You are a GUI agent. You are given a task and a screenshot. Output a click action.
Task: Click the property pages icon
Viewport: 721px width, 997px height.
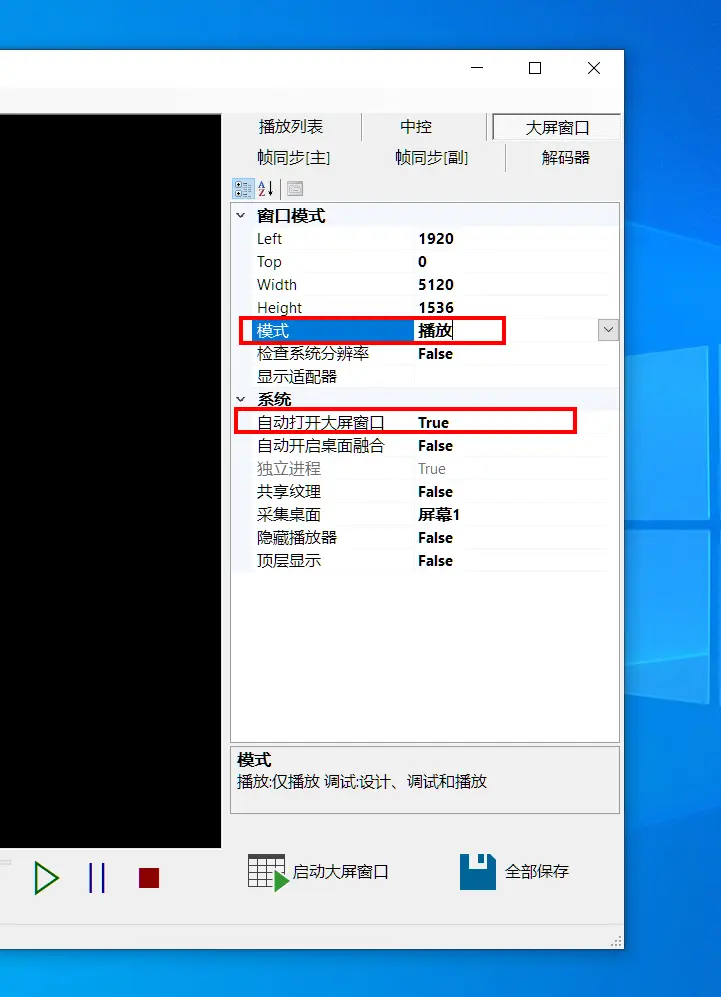tap(295, 188)
